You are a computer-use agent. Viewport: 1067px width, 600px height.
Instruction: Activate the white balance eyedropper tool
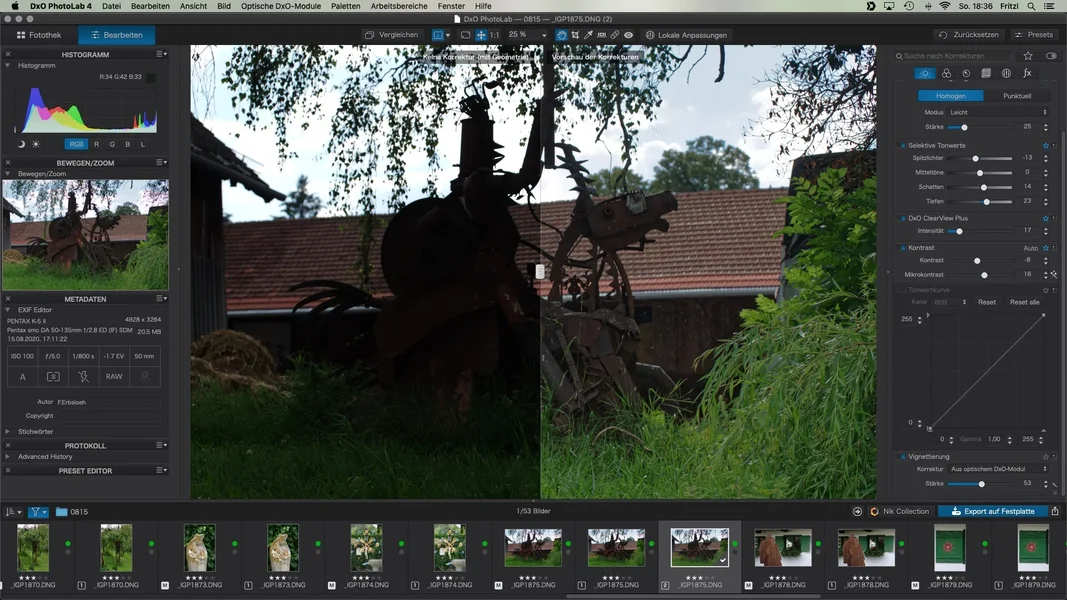coord(588,35)
